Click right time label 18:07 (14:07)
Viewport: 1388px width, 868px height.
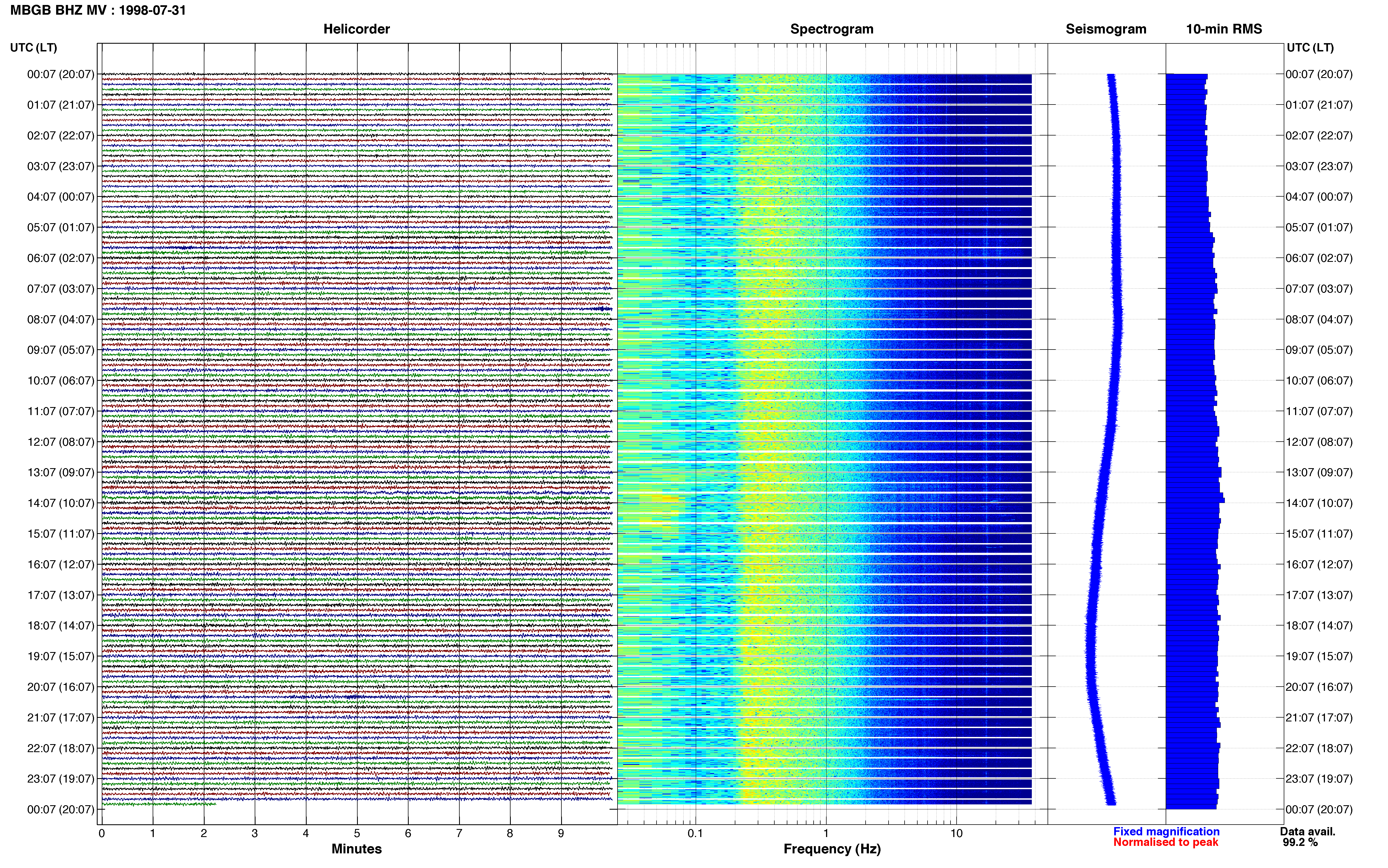(x=1319, y=625)
